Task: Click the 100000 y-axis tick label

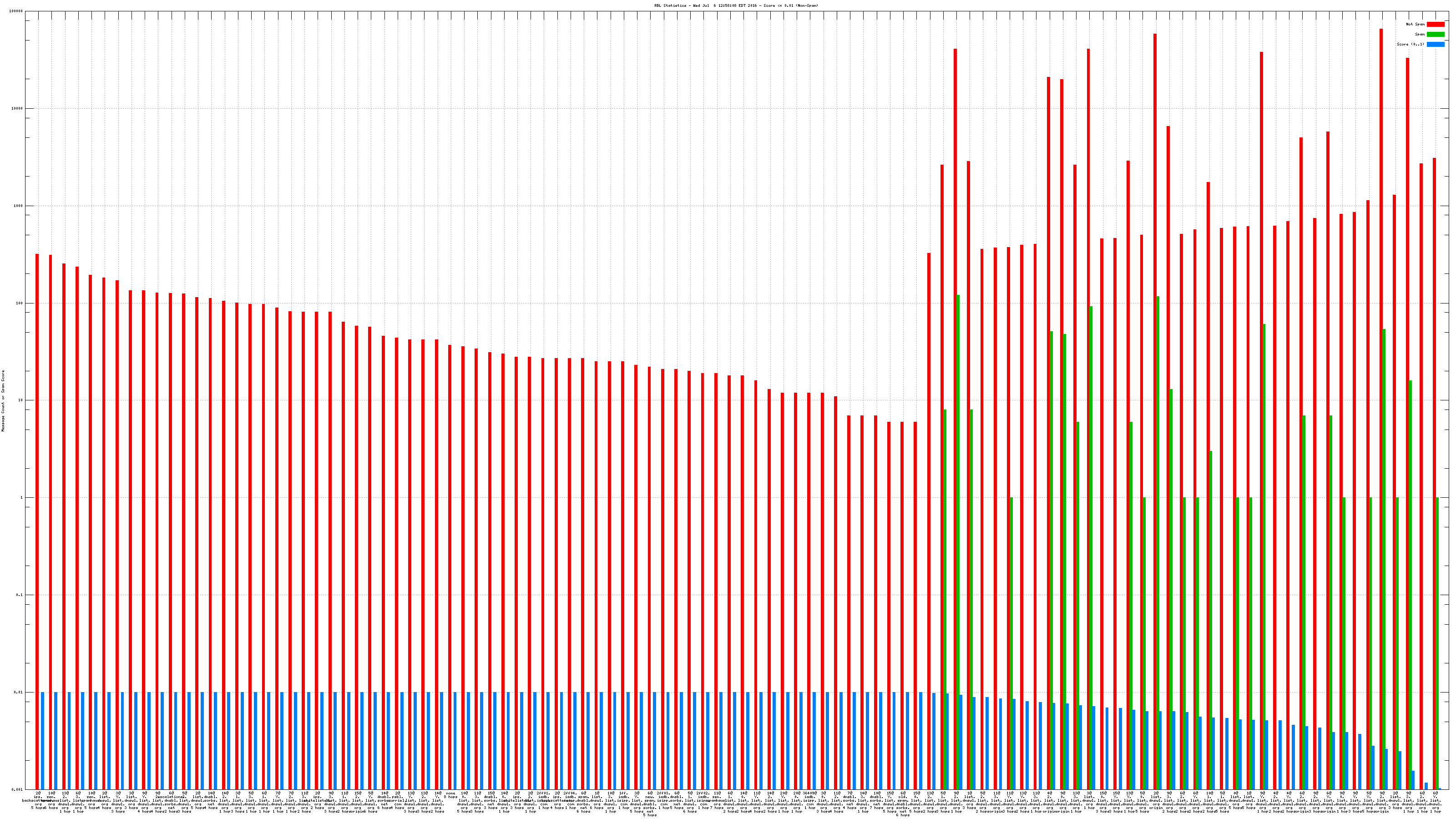Action: coord(16,11)
